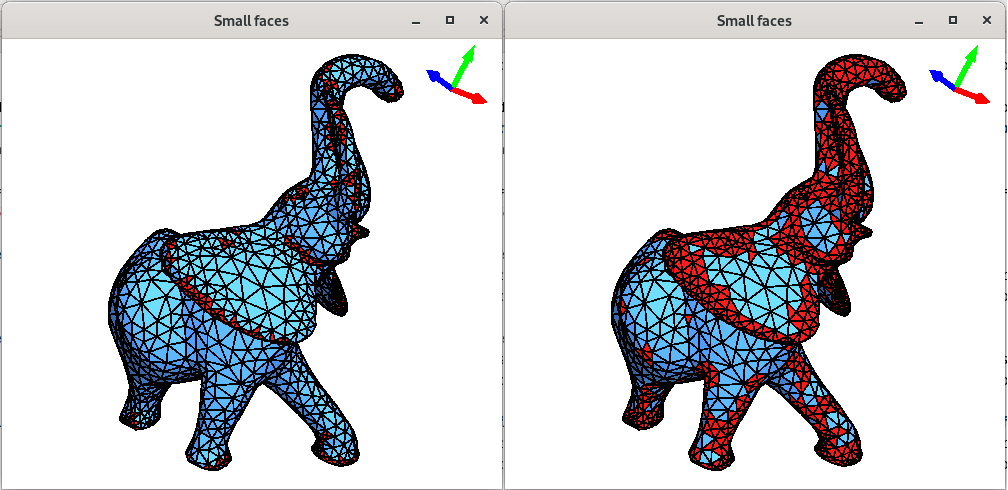Viewport: 1008px width, 490px height.
Task: Click the blue axis arrow in right window
Action: [940, 79]
